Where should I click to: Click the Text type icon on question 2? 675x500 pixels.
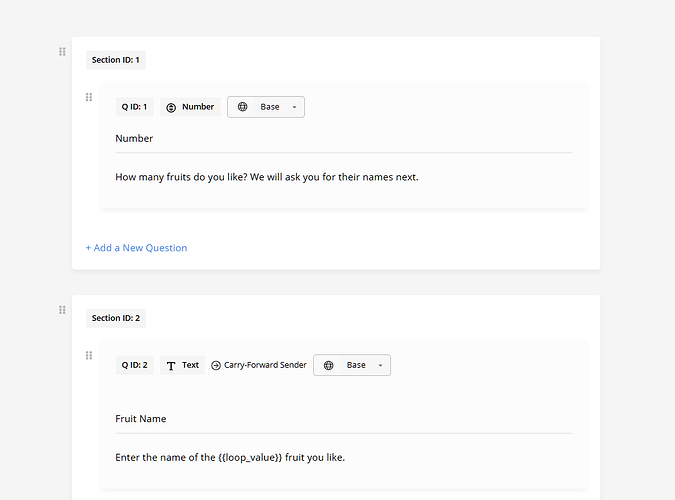(x=171, y=366)
